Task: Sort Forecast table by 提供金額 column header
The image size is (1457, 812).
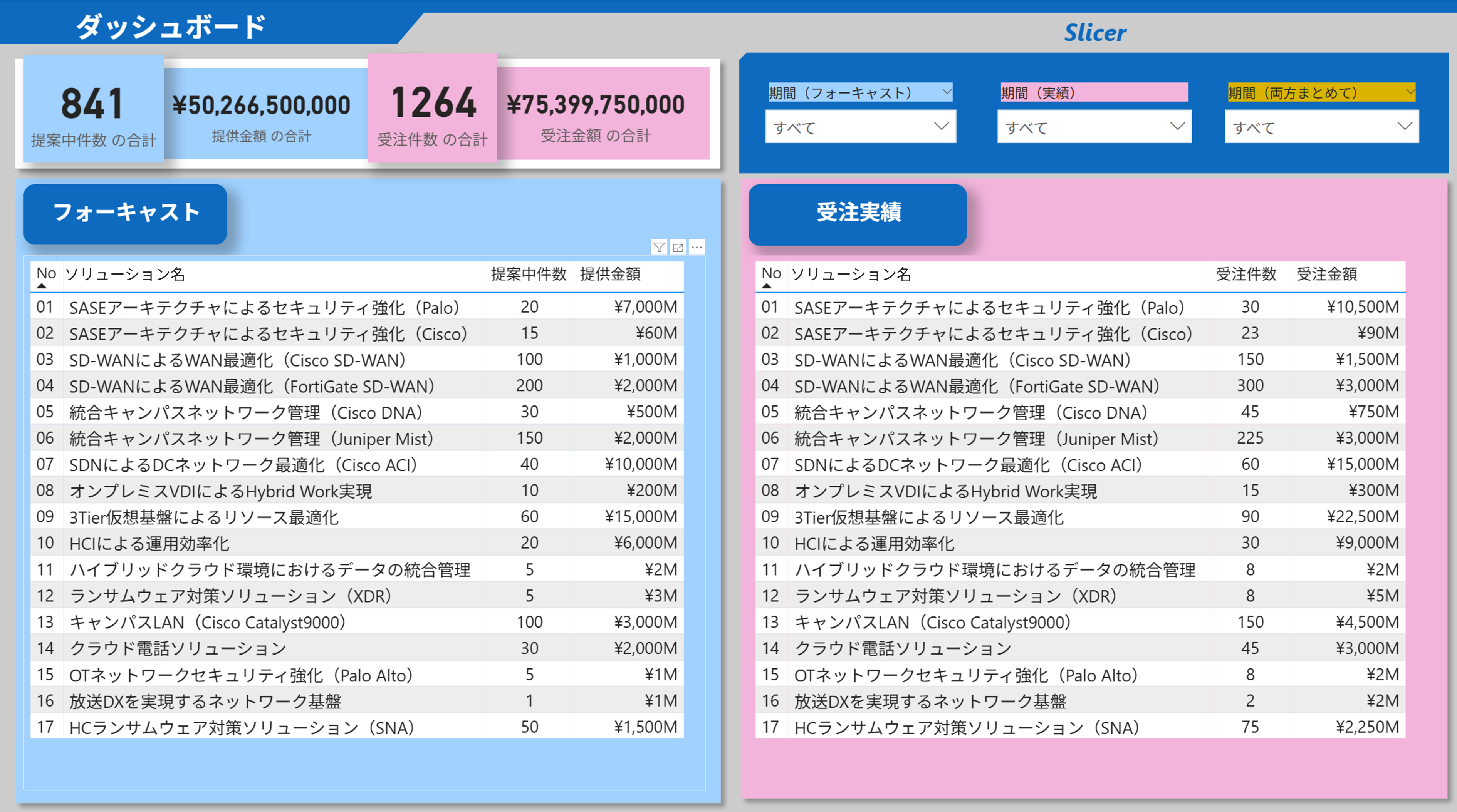Action: pos(610,274)
